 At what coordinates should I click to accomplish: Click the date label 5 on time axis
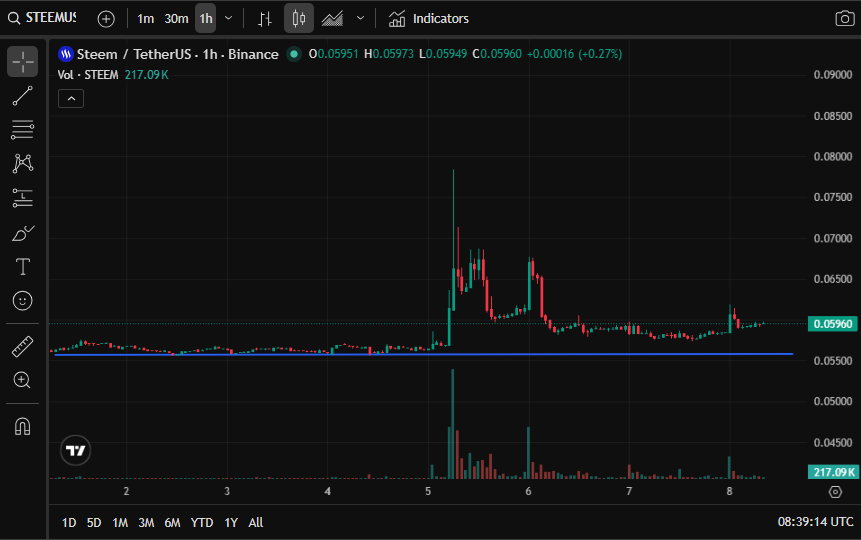428,491
